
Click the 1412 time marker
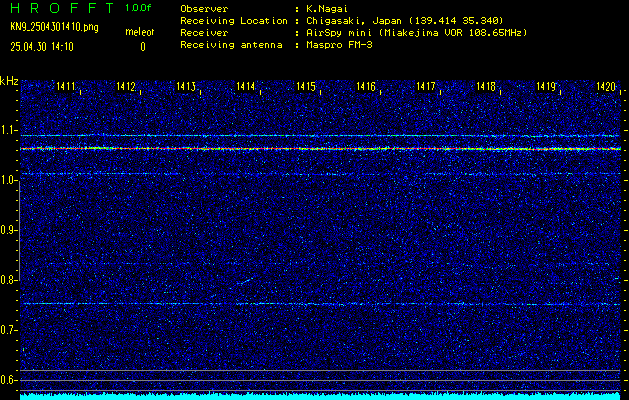126,86
